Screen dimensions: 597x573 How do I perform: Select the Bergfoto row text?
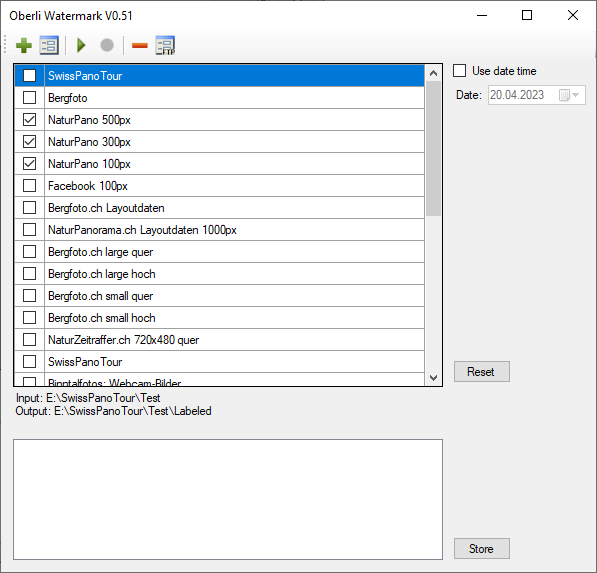click(x=68, y=98)
